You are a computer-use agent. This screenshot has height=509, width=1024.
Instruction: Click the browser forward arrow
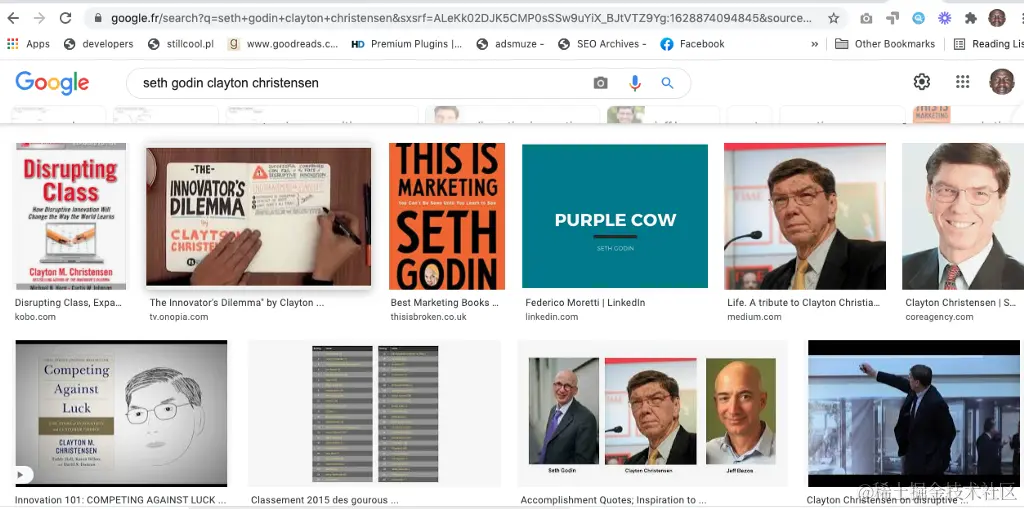click(39, 18)
